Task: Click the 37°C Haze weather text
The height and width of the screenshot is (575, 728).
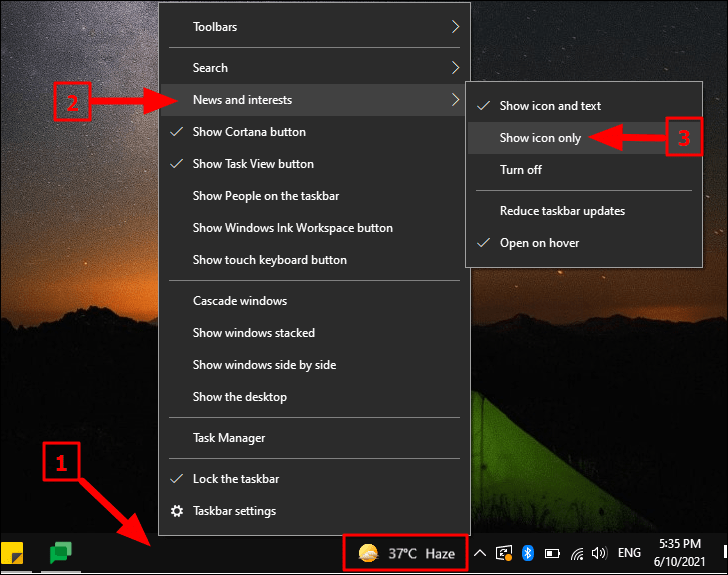Action: [421, 554]
